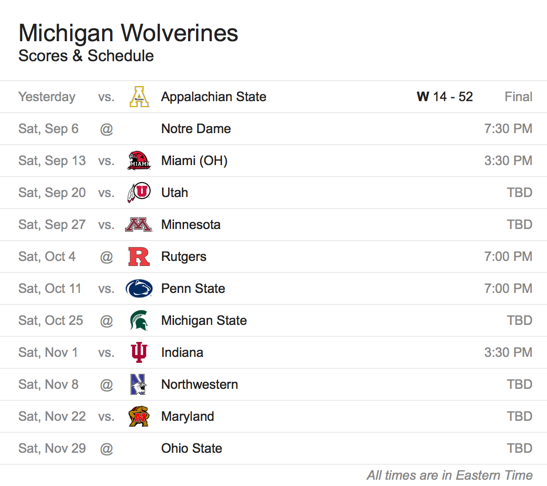Click the Penn State Nittany Lion logo
Screen dimensions: 547x486
(139, 289)
